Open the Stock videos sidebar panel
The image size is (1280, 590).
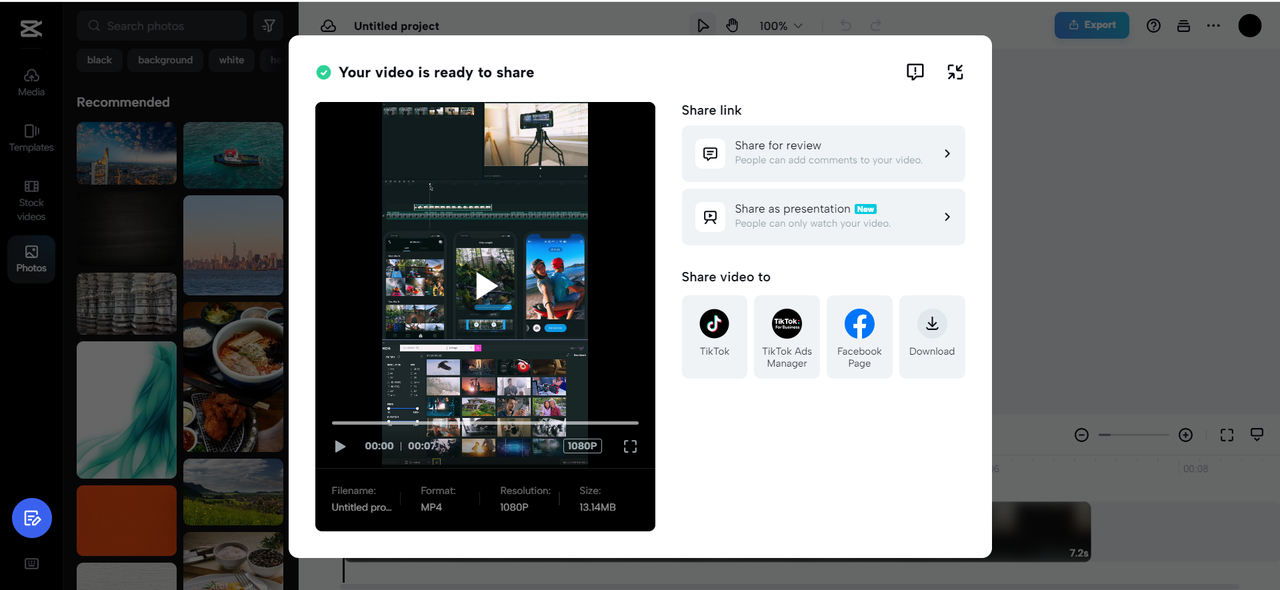(31, 201)
